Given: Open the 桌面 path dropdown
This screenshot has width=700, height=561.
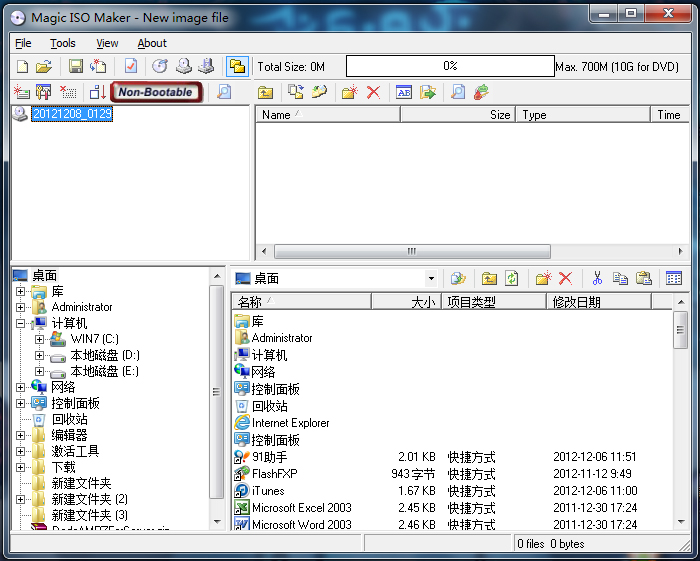Looking at the screenshot, I should pyautogui.click(x=431, y=279).
